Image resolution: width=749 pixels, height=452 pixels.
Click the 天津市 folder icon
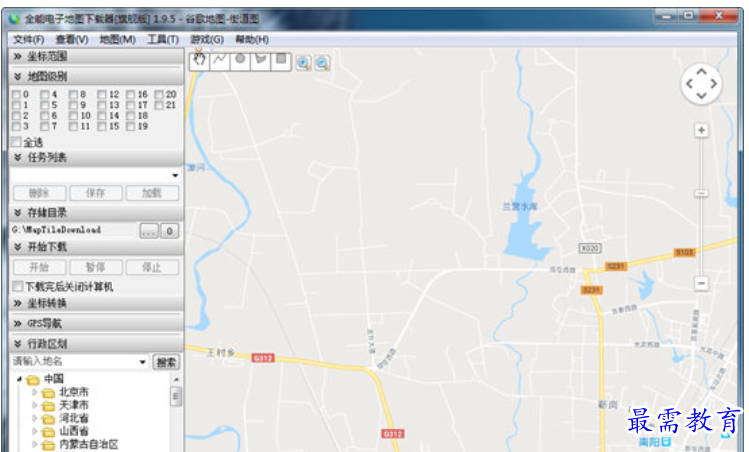tap(48, 406)
